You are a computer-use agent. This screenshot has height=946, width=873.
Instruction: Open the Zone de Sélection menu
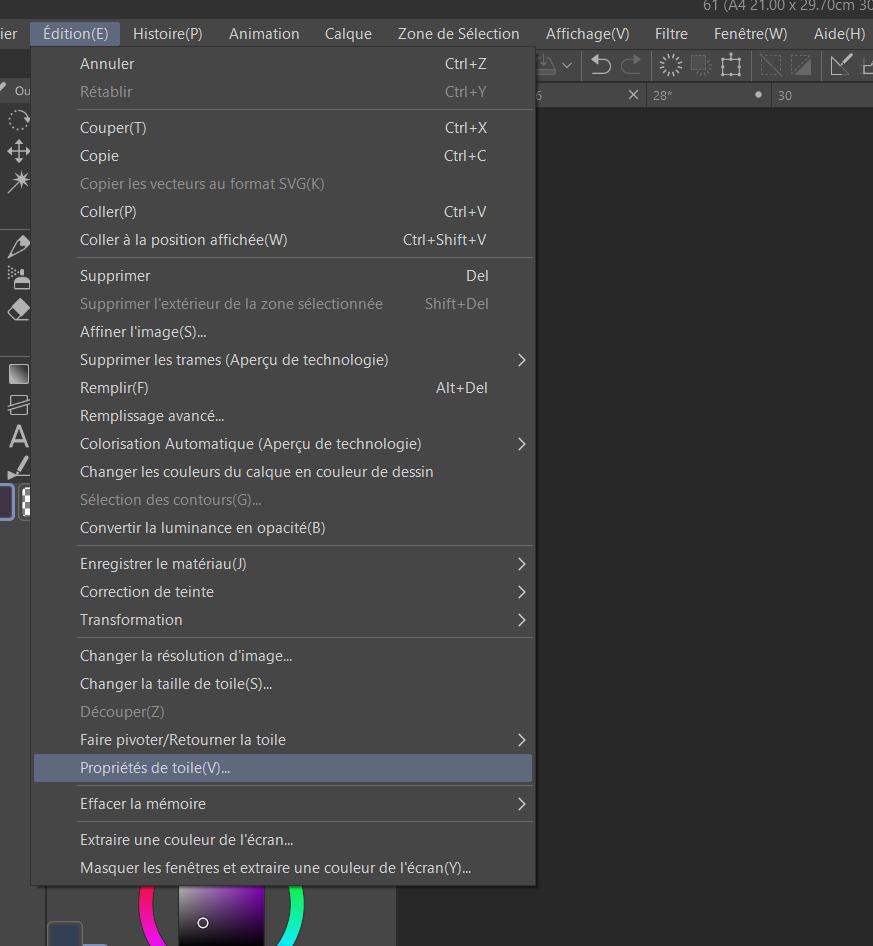point(458,34)
